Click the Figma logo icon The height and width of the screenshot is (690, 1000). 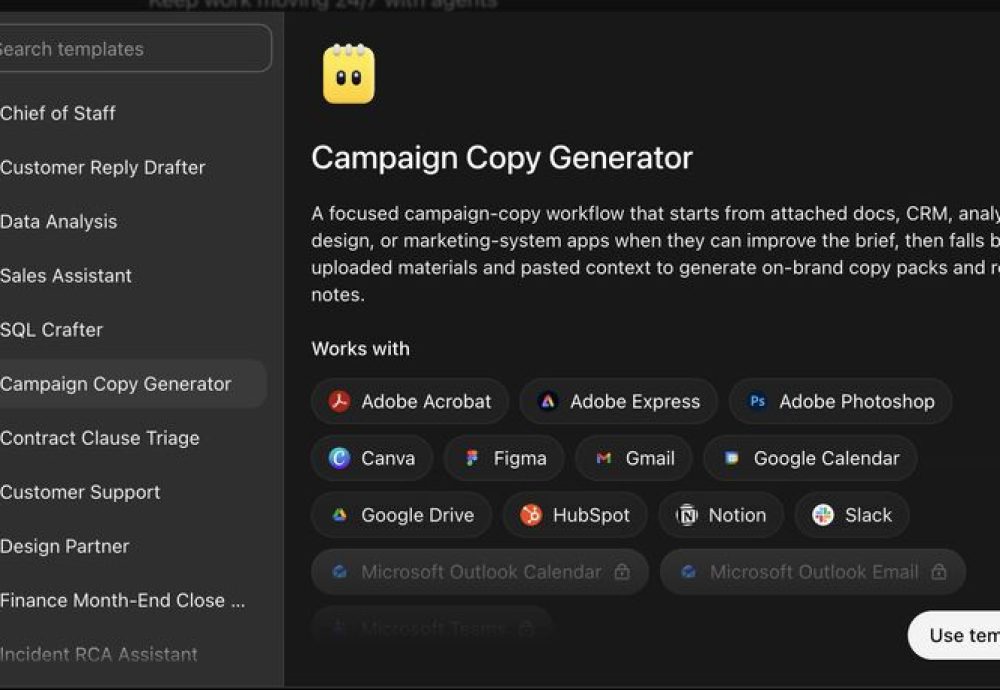[x=472, y=458]
